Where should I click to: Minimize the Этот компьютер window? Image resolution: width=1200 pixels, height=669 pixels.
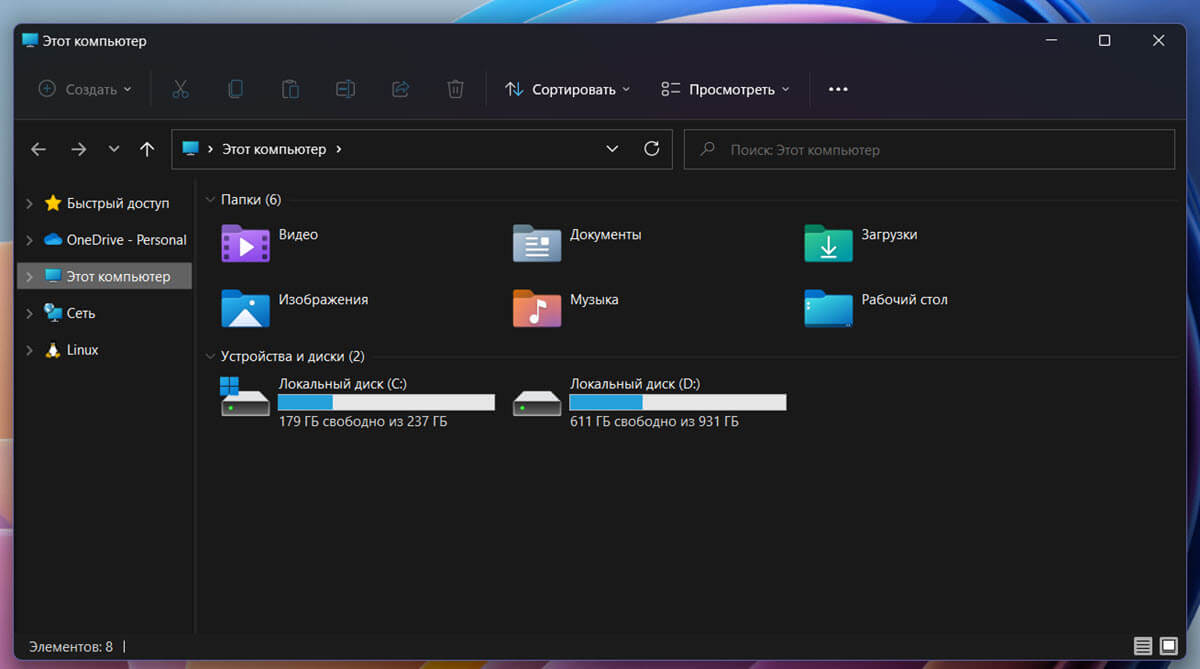(x=1051, y=41)
